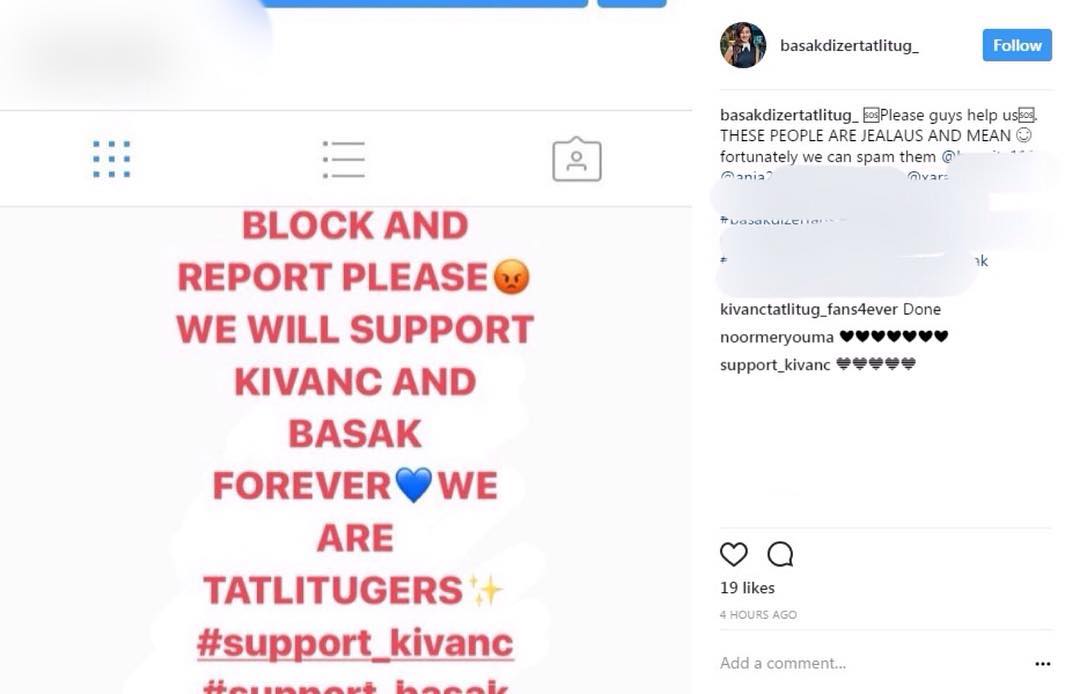
Task: Like the post with the heart icon
Action: click(x=734, y=554)
